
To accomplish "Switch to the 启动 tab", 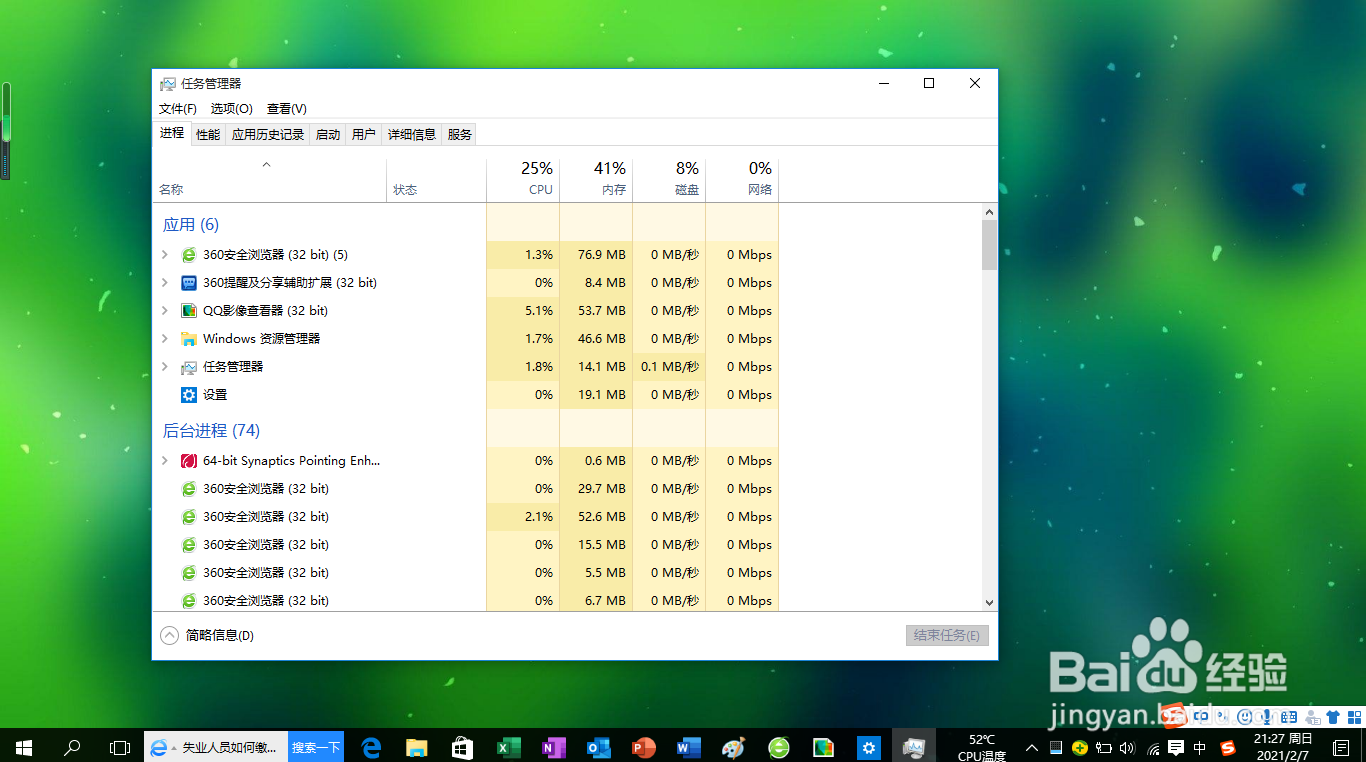I will (328, 135).
